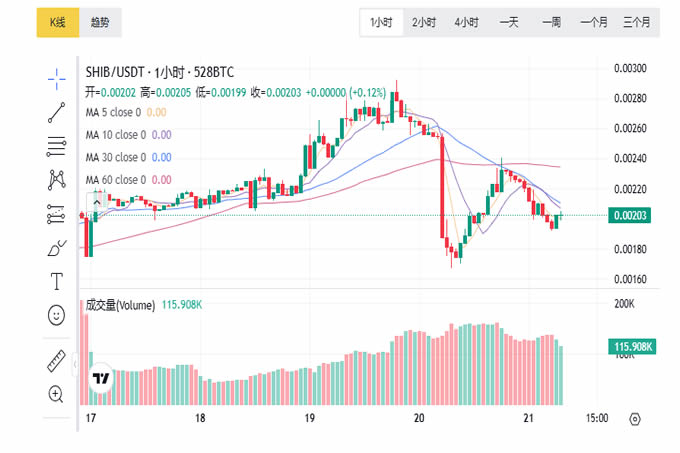This screenshot has height=453, width=680.
Task: Choose the pattern drawing tool
Action: coord(56,180)
